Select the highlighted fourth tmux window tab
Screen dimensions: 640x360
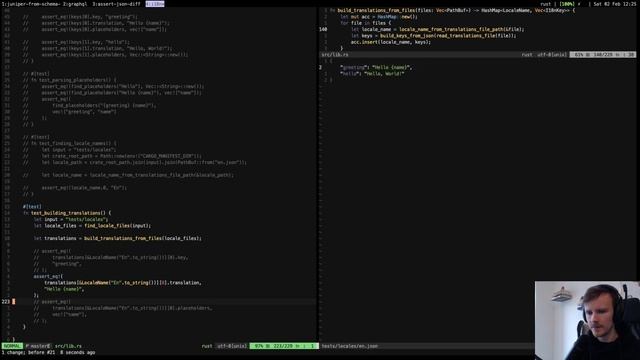click(x=155, y=4)
